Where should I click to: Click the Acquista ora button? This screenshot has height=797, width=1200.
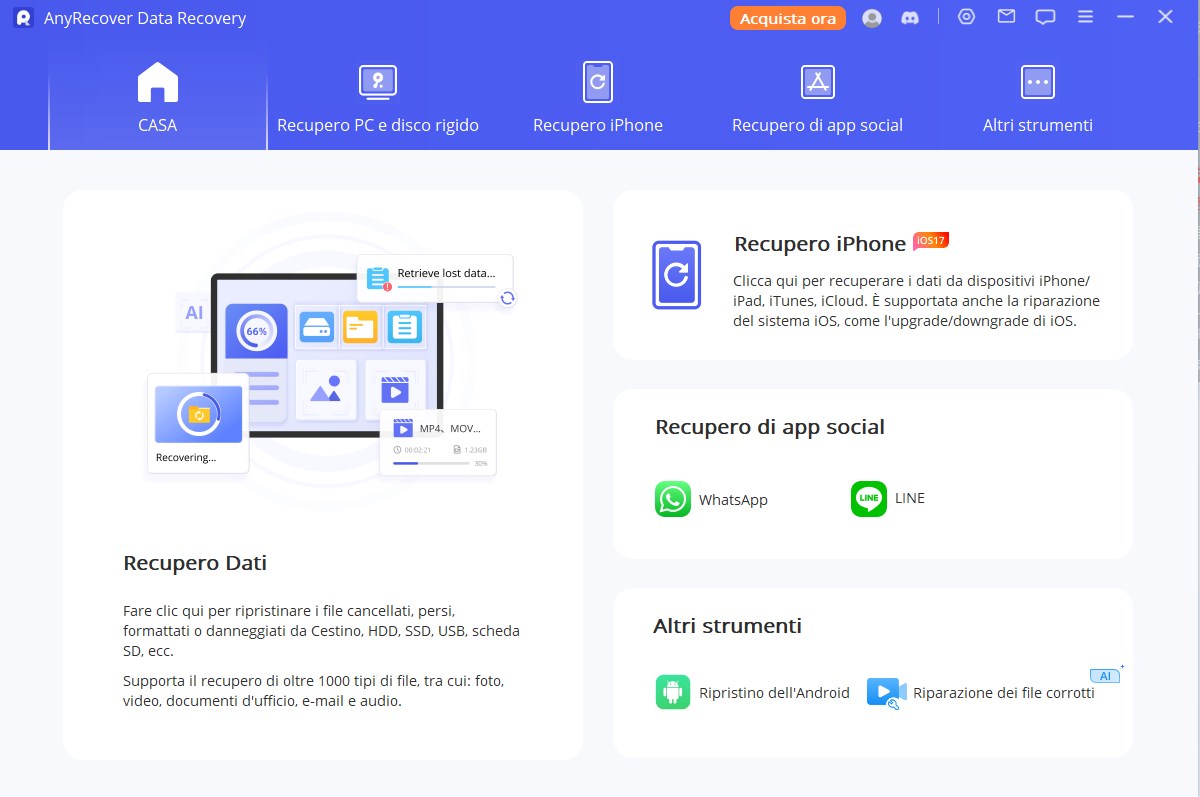[788, 18]
